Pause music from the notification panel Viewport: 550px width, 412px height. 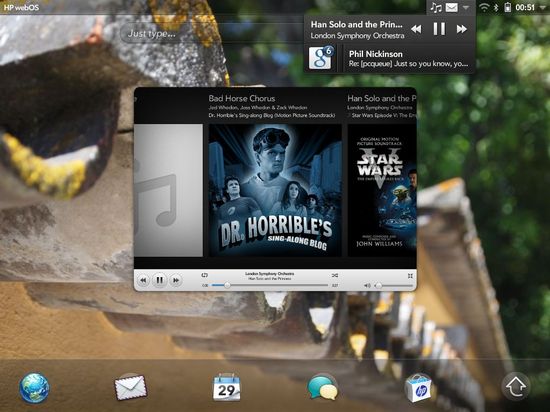point(439,29)
